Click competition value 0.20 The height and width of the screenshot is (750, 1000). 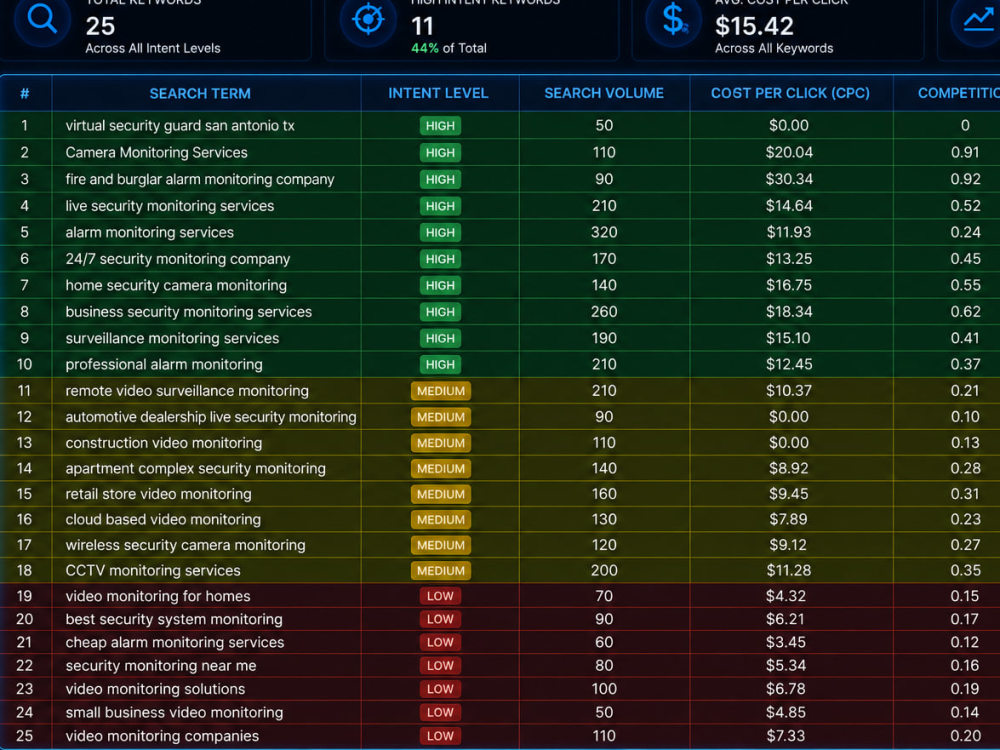tap(965, 736)
